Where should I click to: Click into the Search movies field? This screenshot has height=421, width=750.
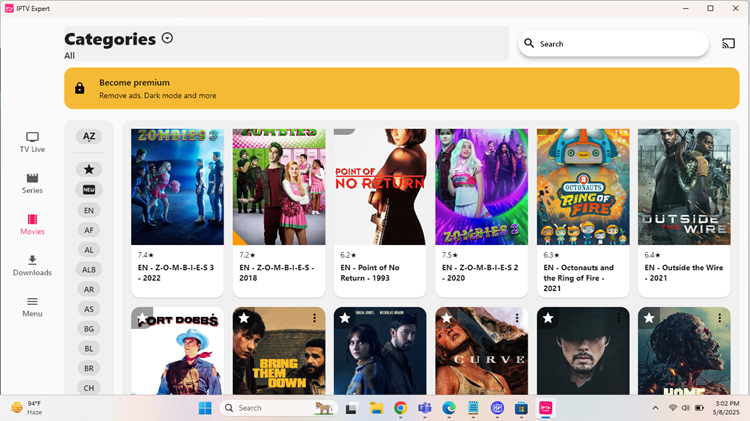pos(613,44)
